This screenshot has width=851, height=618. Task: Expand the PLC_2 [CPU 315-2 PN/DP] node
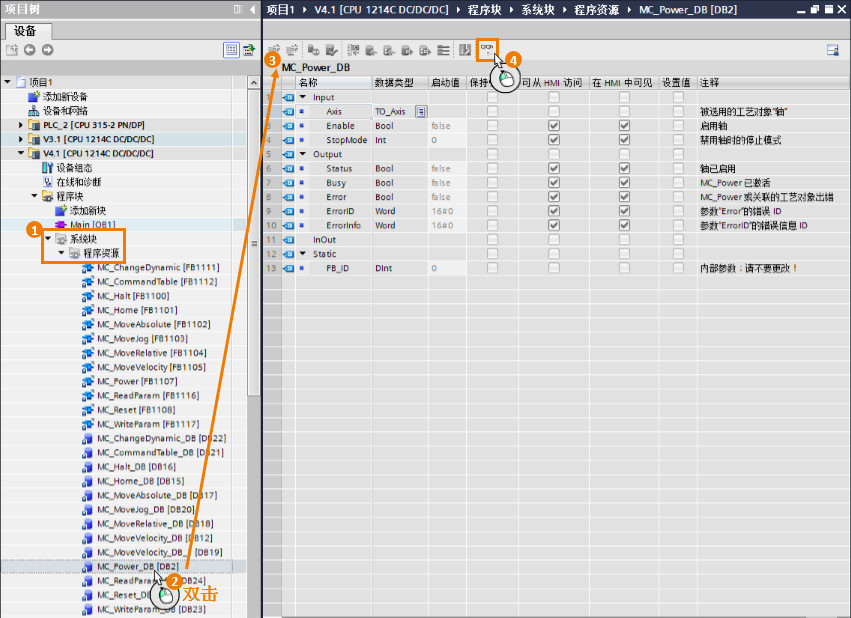pyautogui.click(x=21, y=125)
